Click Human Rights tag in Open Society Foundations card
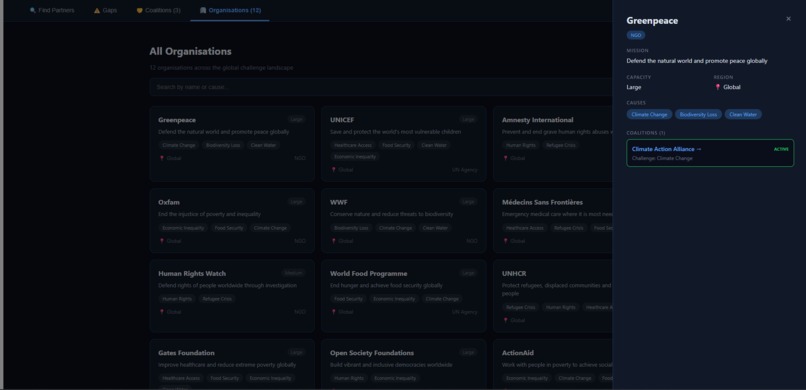The image size is (806, 390). [x=349, y=378]
